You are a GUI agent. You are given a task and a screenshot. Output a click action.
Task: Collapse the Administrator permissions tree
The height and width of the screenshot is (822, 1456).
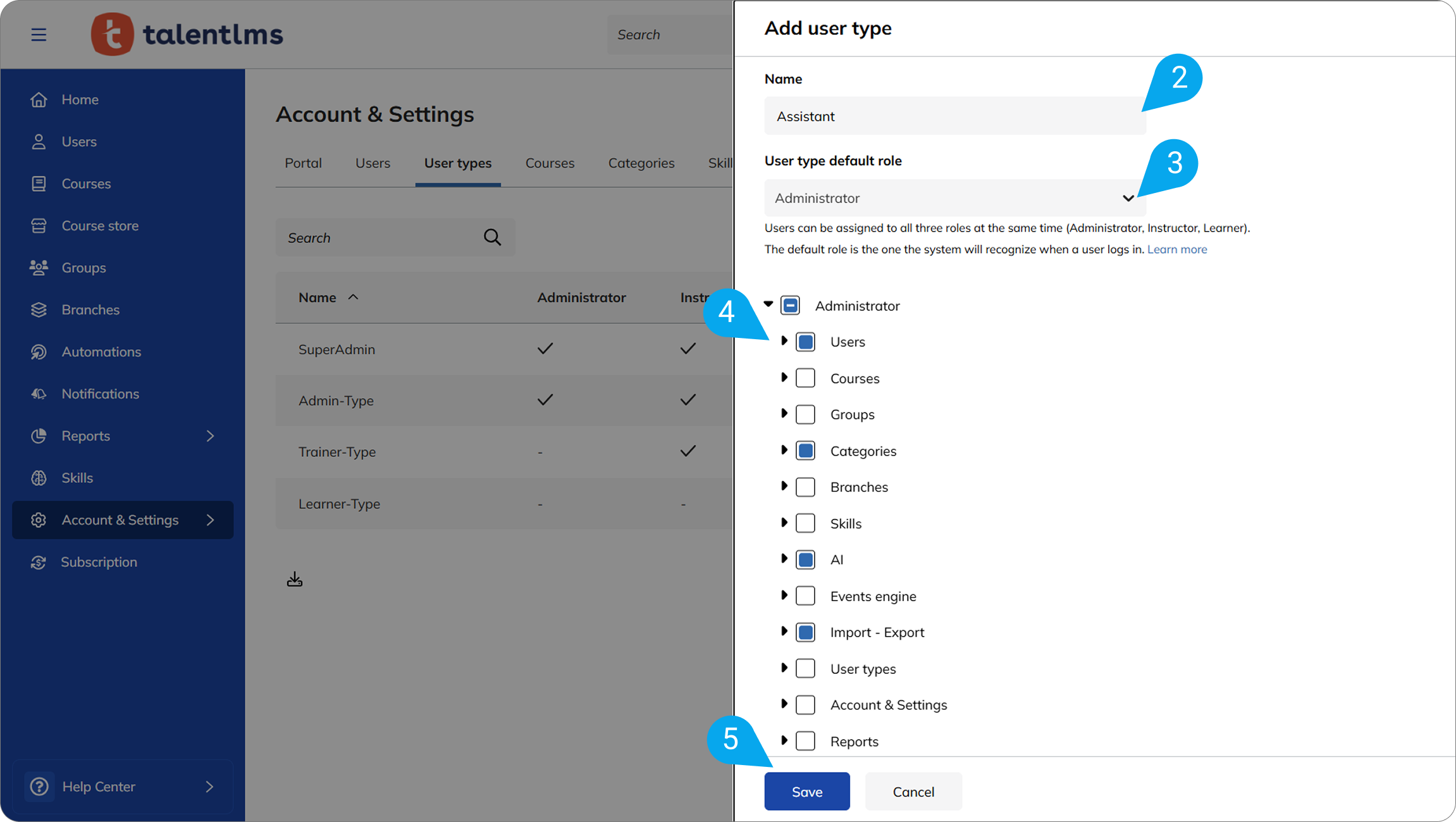point(768,304)
